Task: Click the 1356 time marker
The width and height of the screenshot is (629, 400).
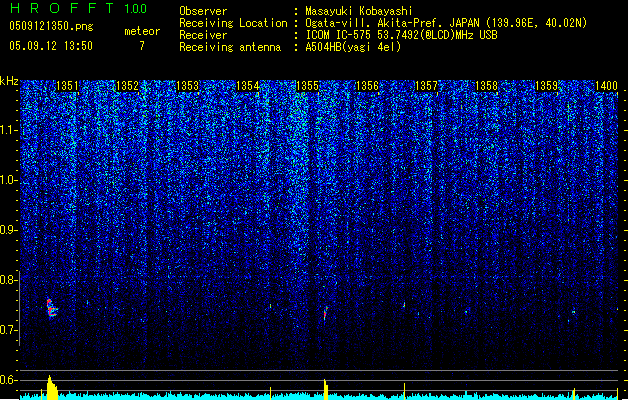Action: click(x=367, y=86)
